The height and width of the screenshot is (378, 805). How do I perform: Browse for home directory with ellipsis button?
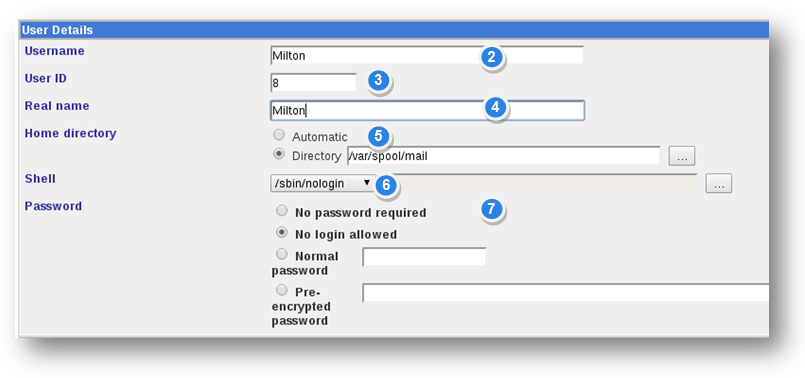pos(682,156)
